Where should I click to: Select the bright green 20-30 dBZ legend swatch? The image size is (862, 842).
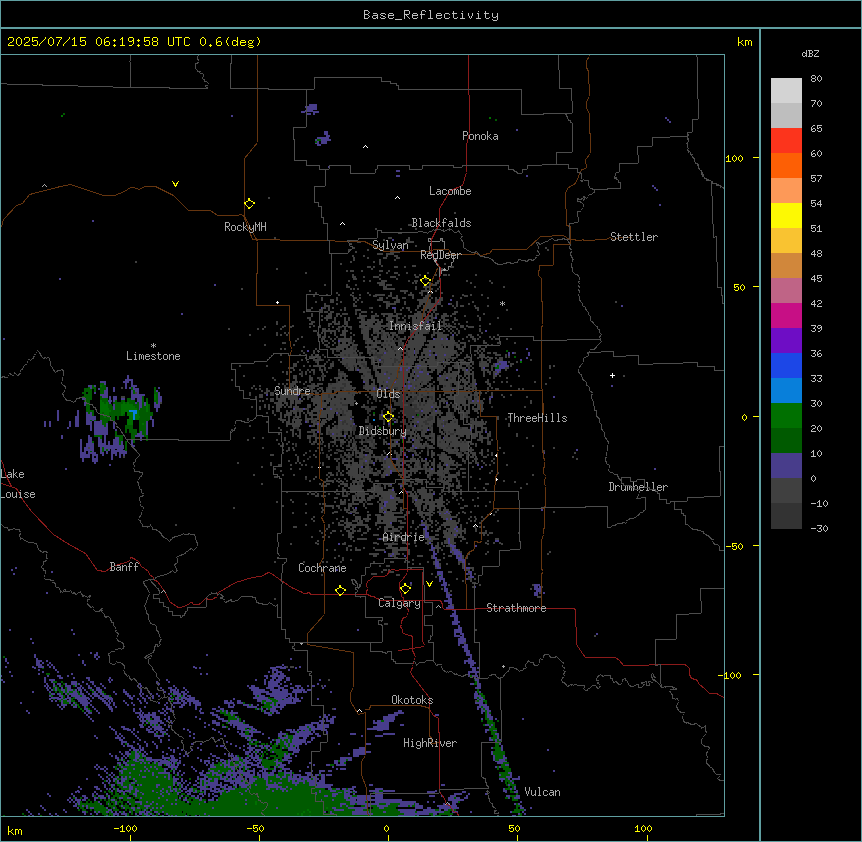coord(786,416)
